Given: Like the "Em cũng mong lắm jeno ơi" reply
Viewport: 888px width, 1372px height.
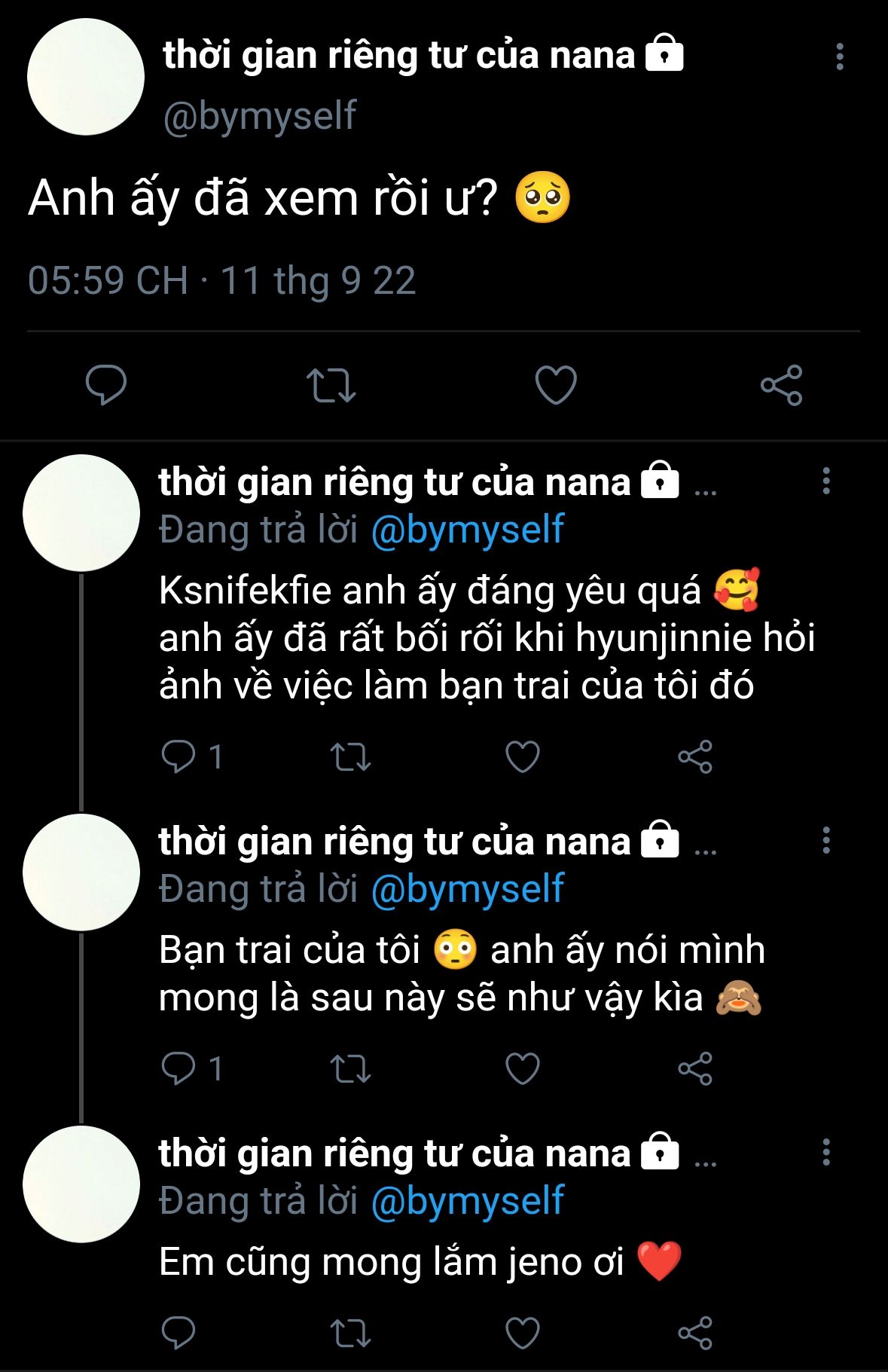Looking at the screenshot, I should [x=523, y=1332].
